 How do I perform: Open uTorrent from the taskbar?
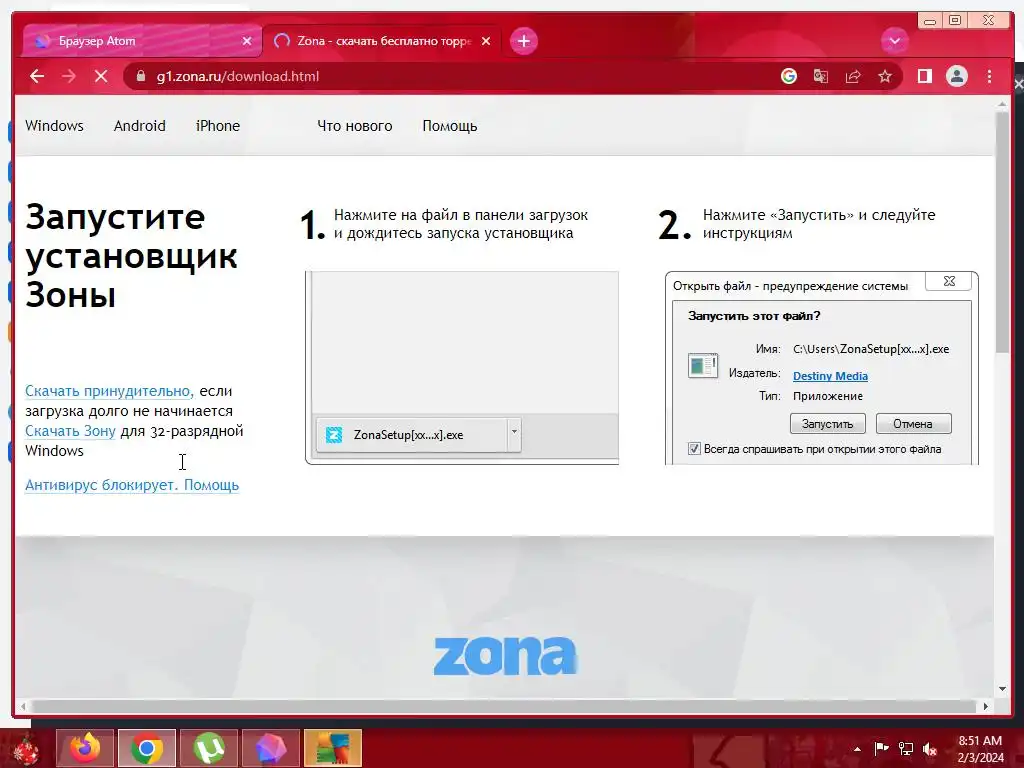[208, 748]
